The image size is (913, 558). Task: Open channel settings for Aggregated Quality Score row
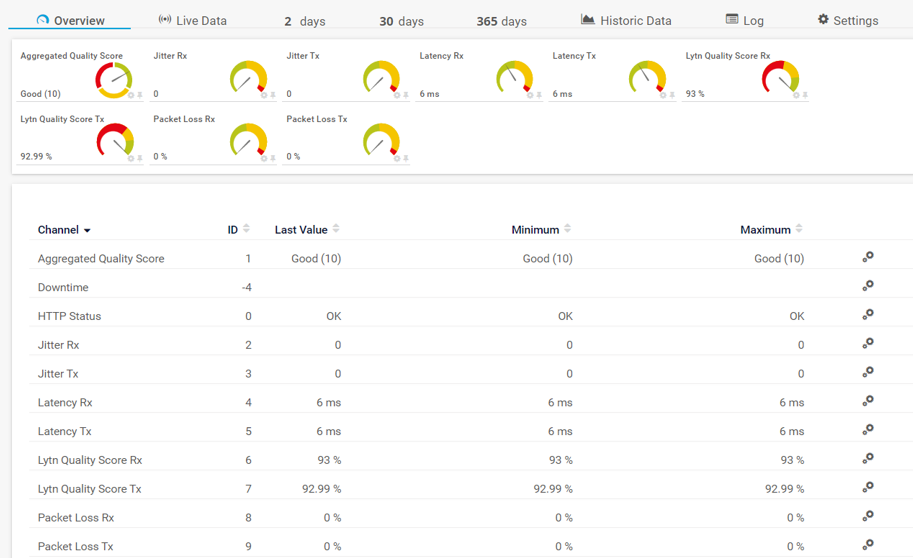pyautogui.click(x=868, y=257)
